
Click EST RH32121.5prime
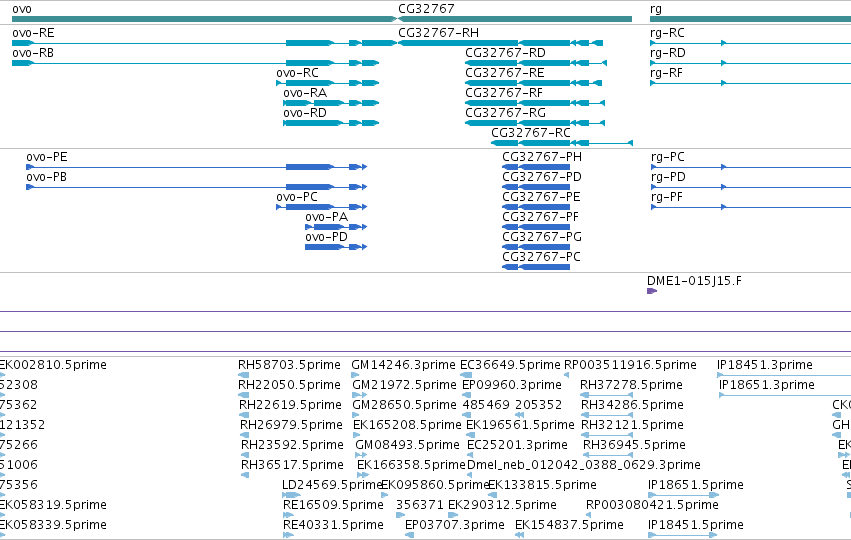[x=632, y=425]
